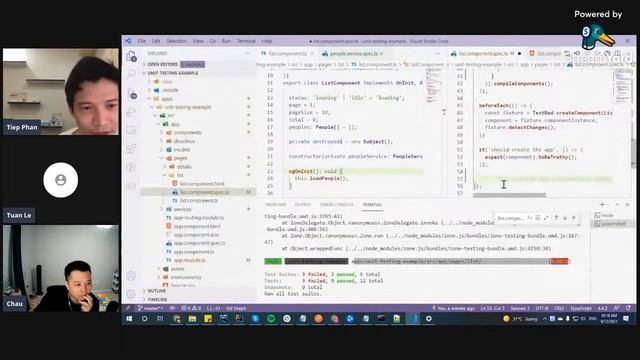The height and width of the screenshot is (360, 640).
Task: Open app.component.html in the explorer
Action: [x=197, y=226]
